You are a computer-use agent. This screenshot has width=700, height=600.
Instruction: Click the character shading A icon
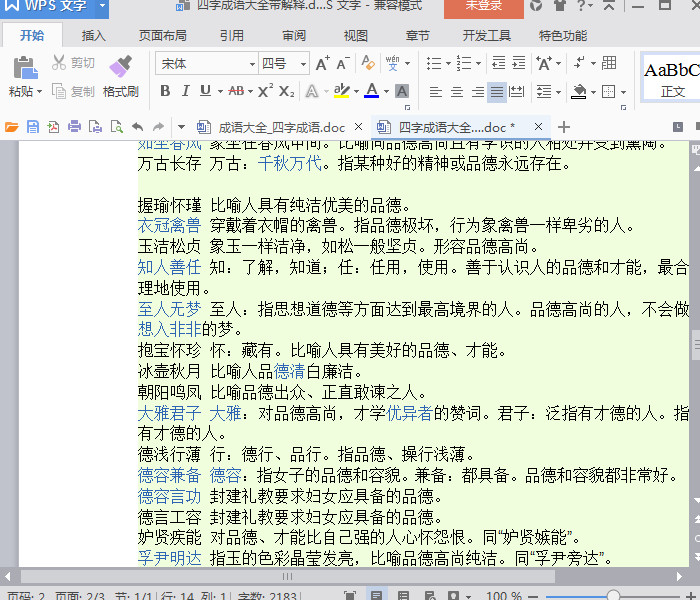[x=402, y=91]
